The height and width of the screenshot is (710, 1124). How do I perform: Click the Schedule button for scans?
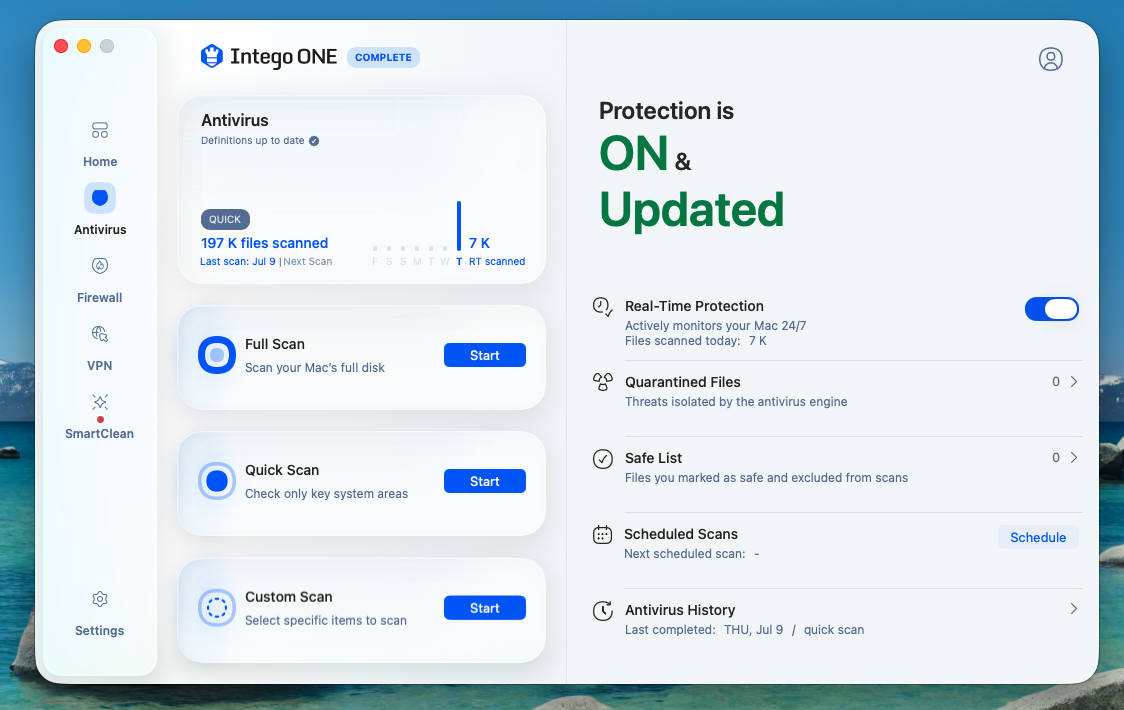tap(1038, 537)
